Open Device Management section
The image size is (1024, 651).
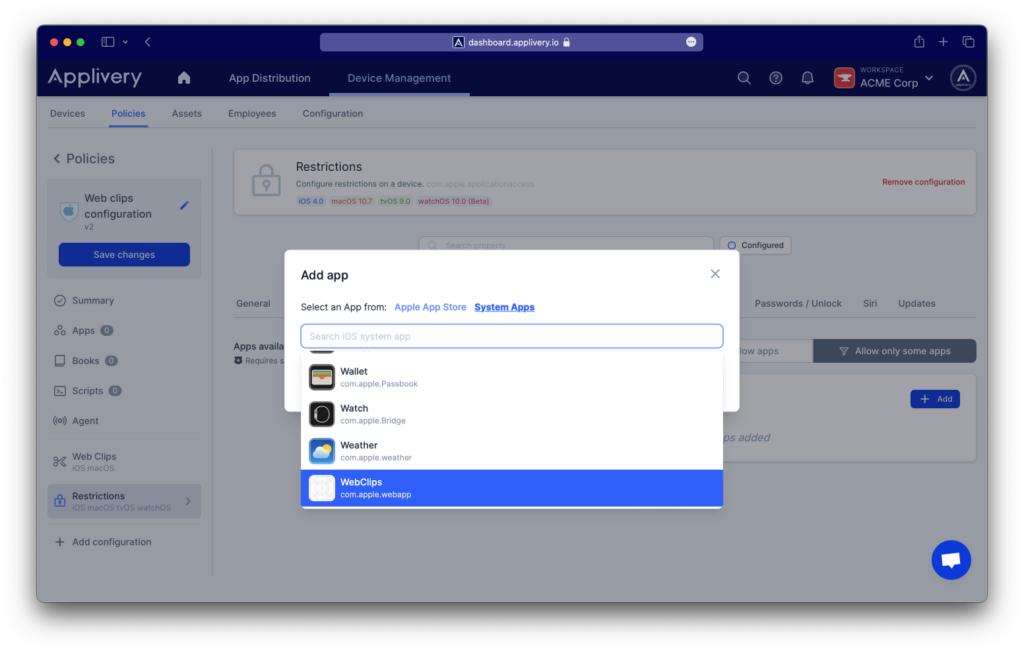pyautogui.click(x=399, y=78)
